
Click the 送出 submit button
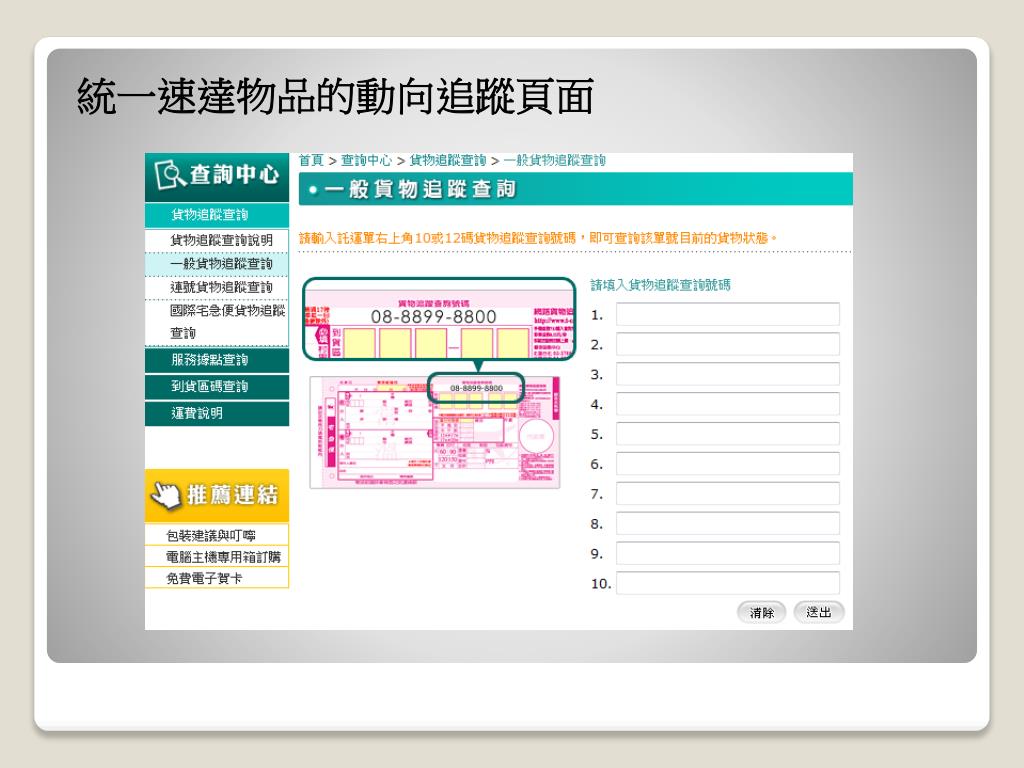click(818, 613)
